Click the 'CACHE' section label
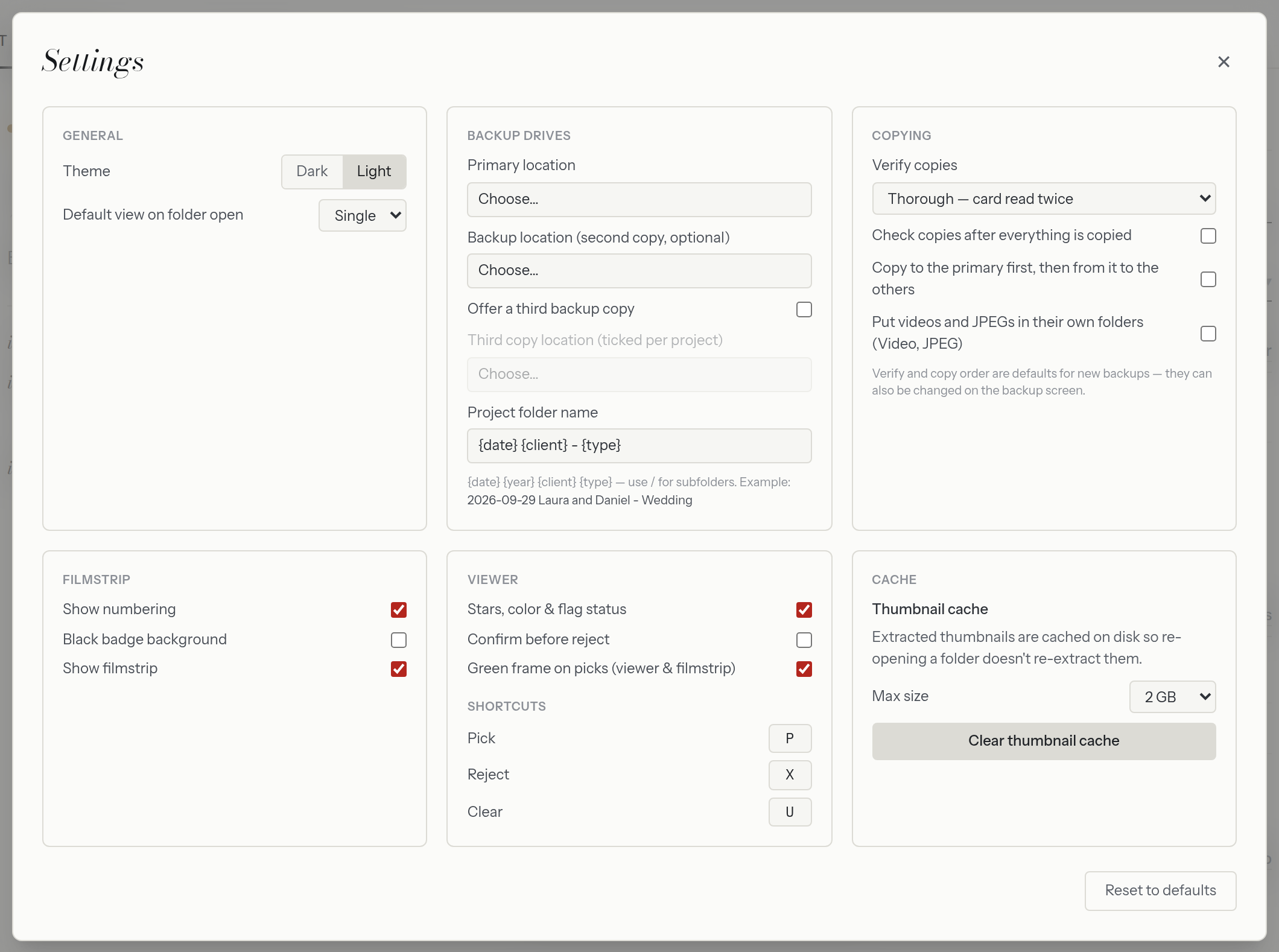This screenshot has height=952, width=1279. click(894, 580)
